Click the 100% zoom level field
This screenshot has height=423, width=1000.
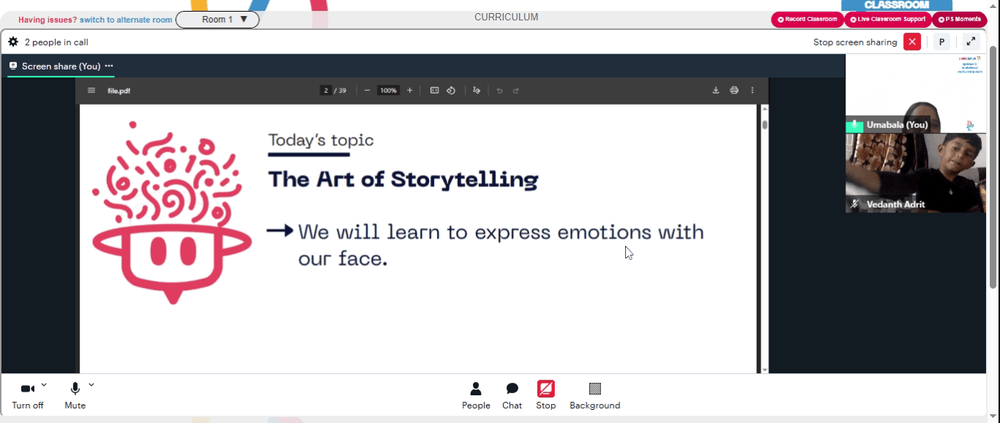point(388,91)
